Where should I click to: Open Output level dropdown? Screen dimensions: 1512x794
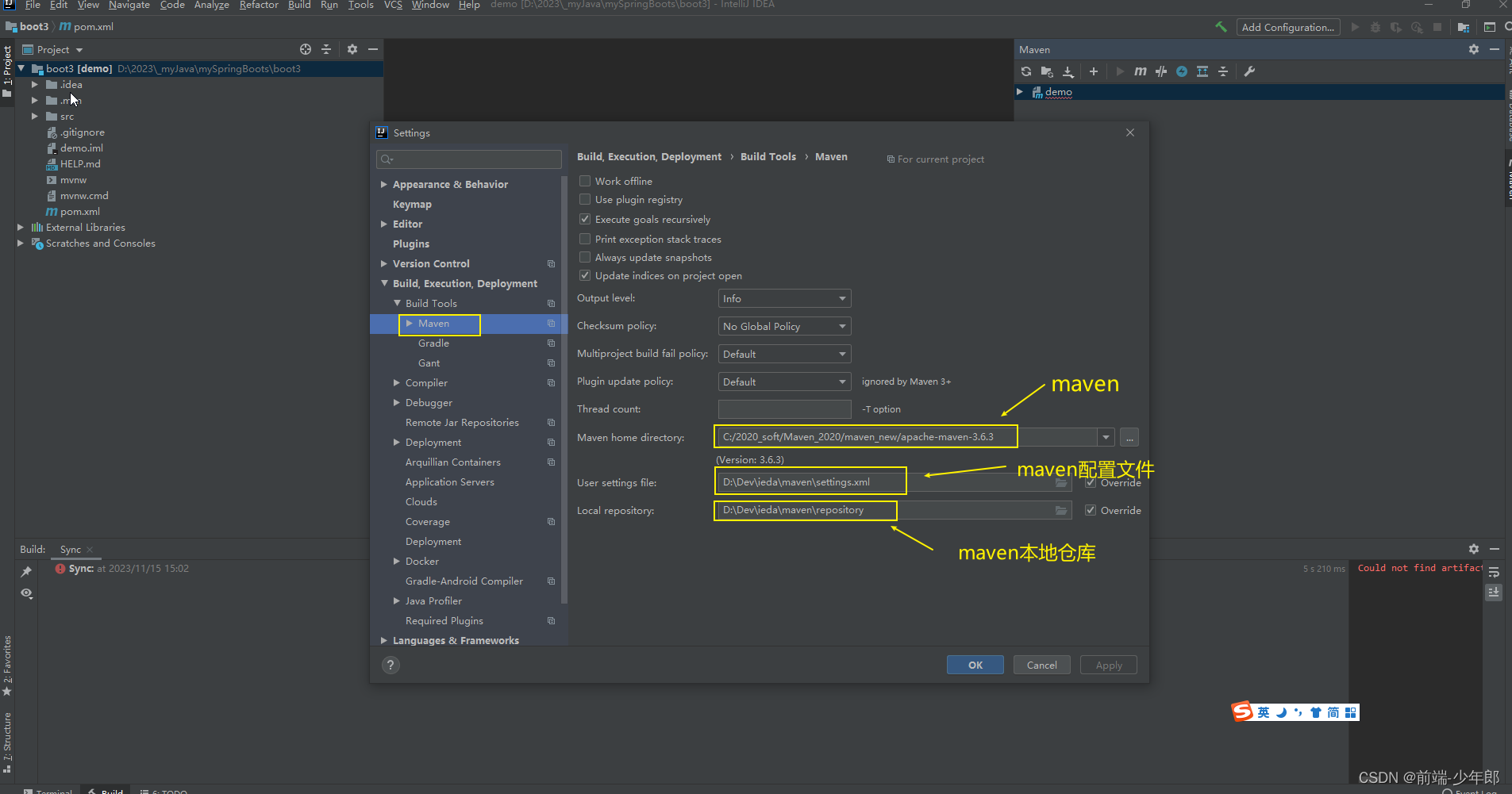[784, 298]
